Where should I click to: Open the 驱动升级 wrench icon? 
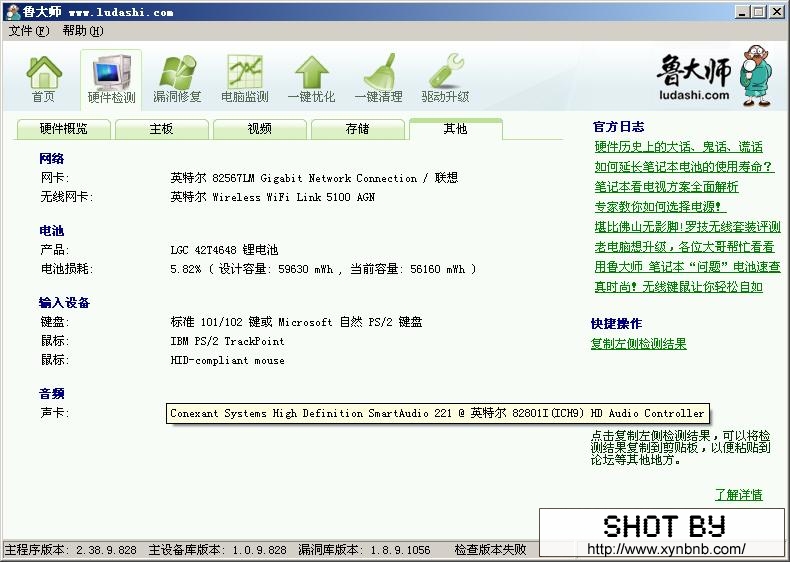445,79
